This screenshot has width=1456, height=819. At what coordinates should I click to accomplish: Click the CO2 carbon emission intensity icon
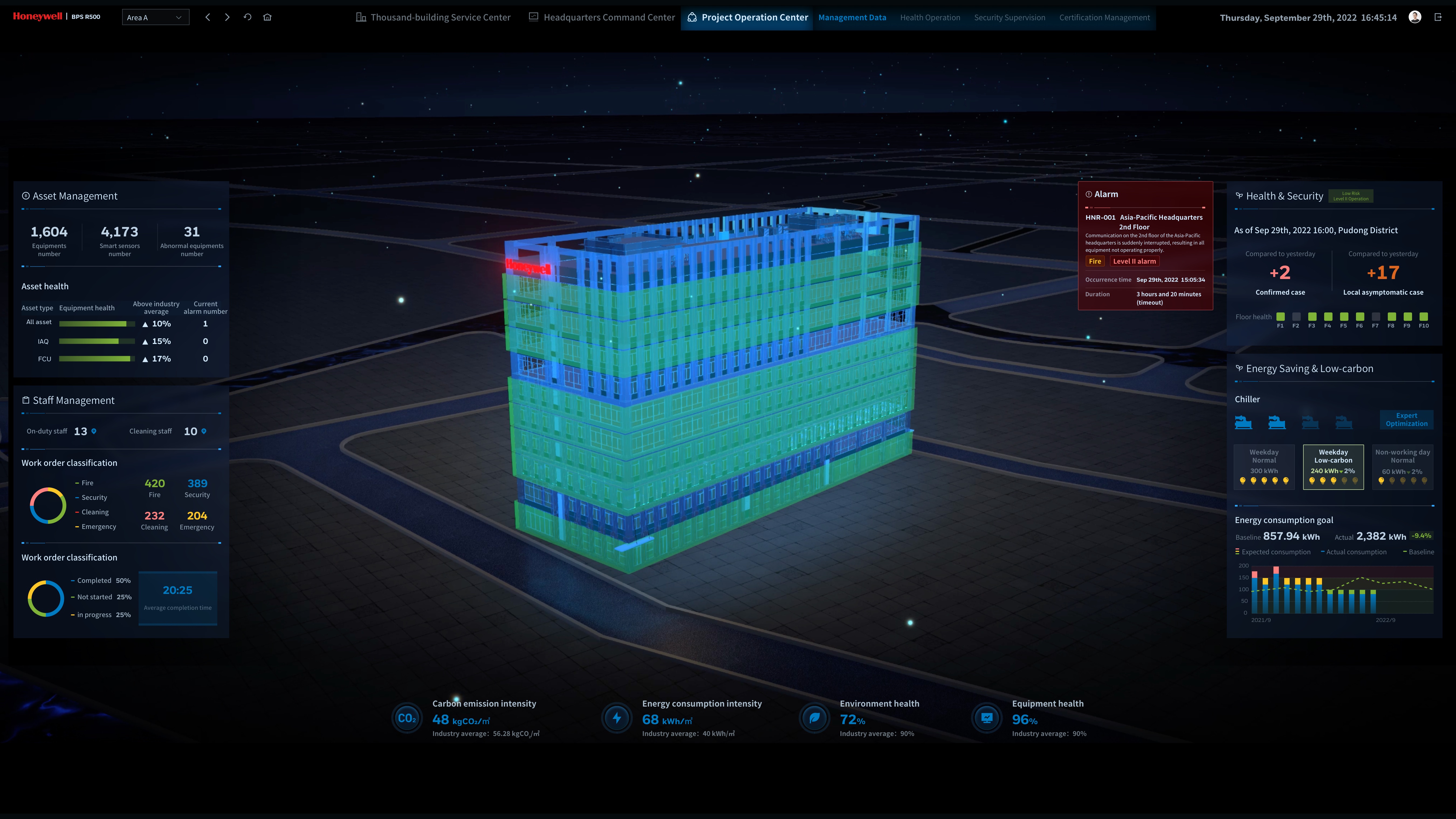(x=407, y=718)
